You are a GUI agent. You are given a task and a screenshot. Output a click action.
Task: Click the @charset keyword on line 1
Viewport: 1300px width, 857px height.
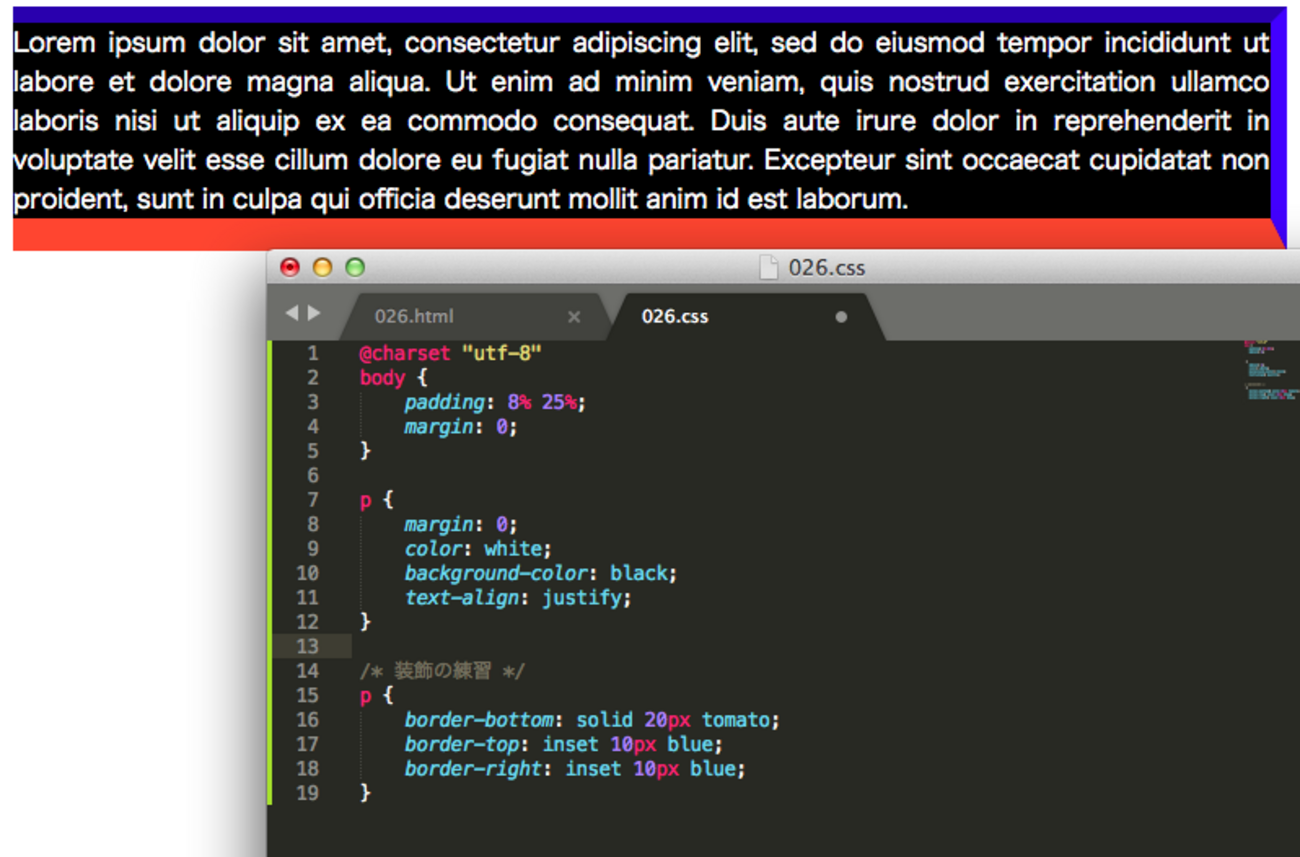(405, 353)
